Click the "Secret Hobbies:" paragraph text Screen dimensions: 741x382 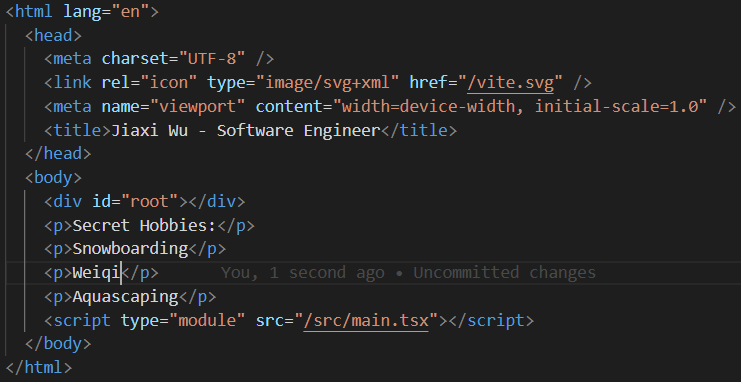(x=144, y=226)
